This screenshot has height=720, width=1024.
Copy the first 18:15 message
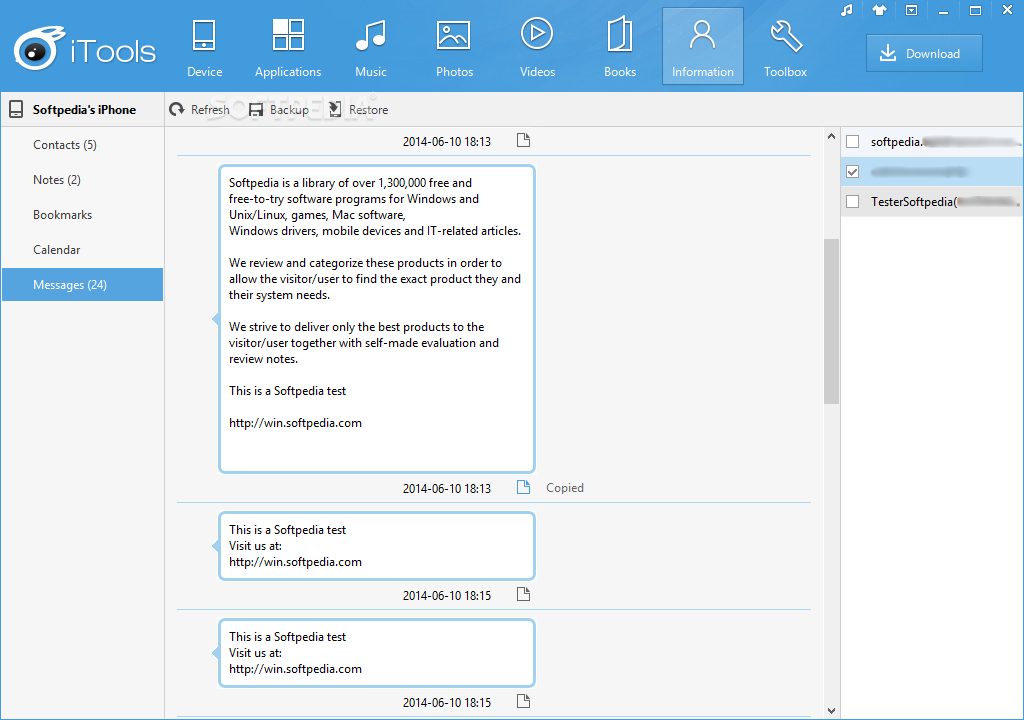coord(523,595)
